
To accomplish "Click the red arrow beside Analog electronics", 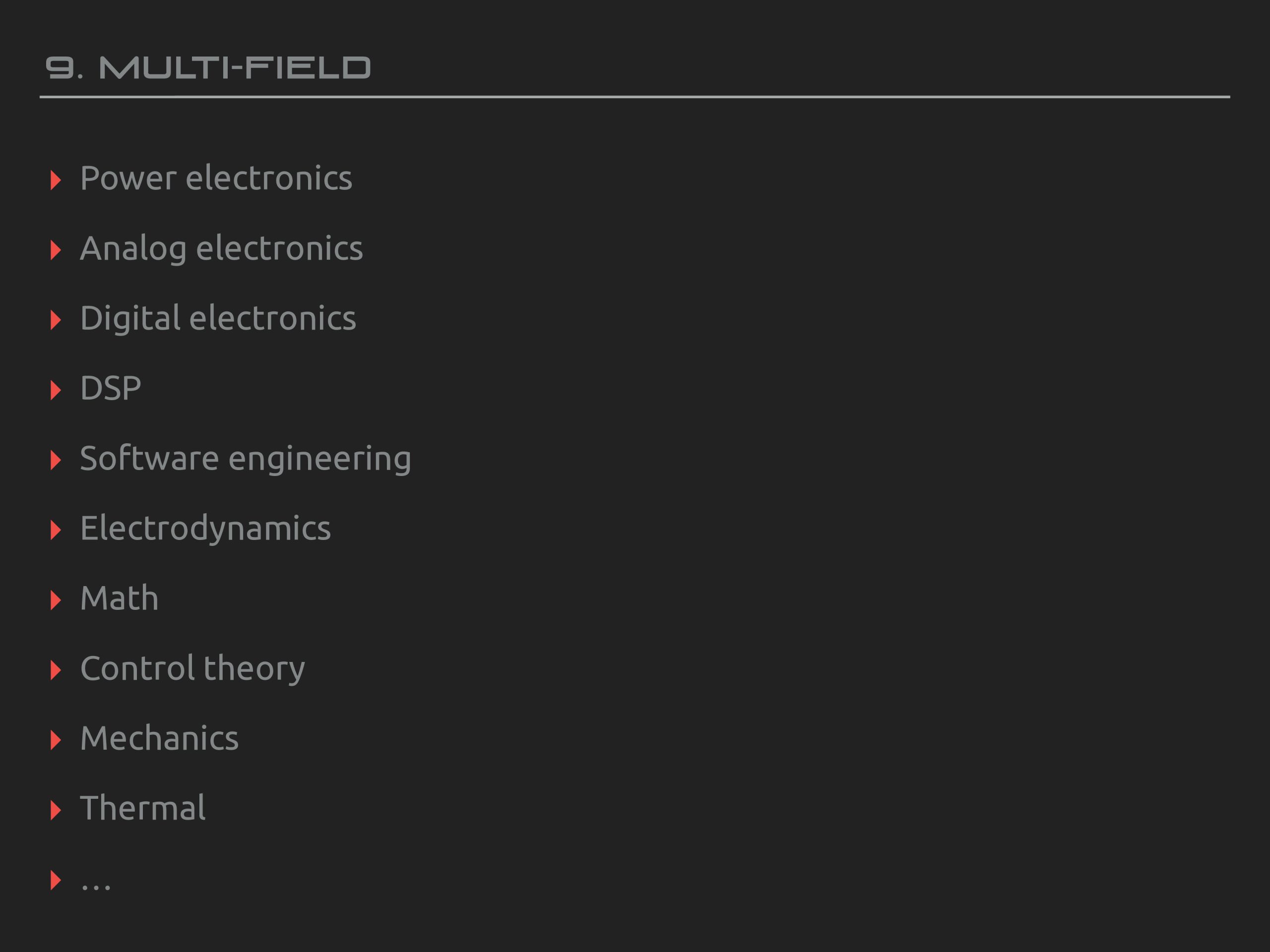I will [56, 250].
